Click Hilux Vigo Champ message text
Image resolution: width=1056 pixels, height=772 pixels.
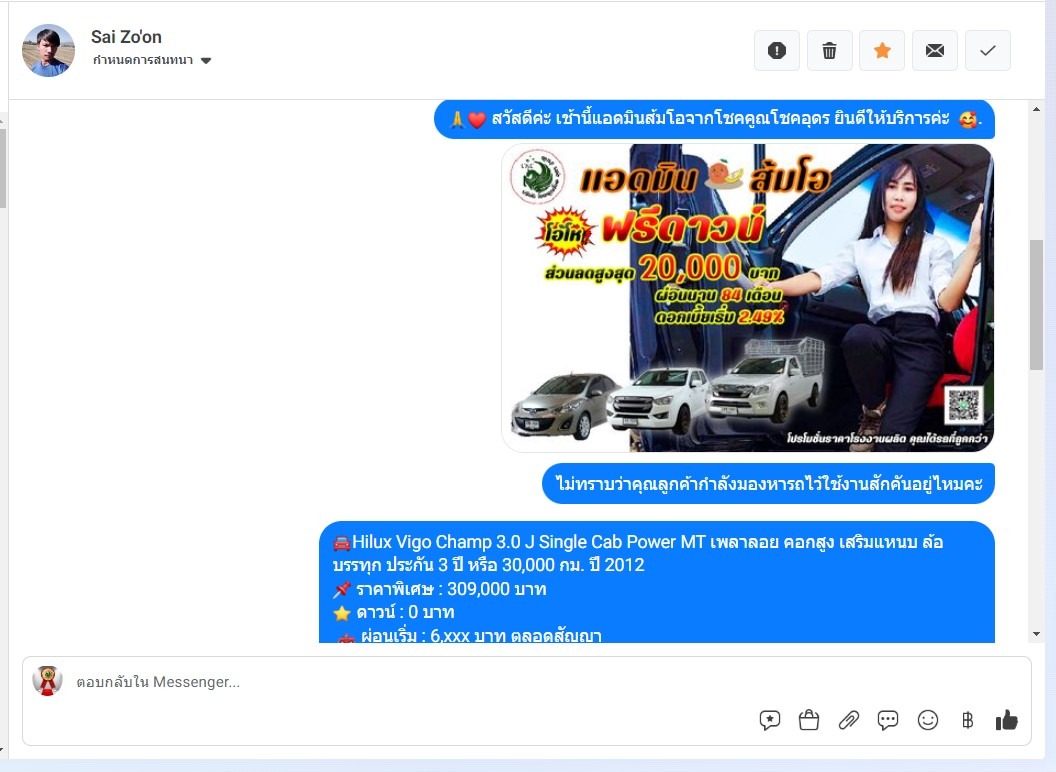(x=638, y=553)
